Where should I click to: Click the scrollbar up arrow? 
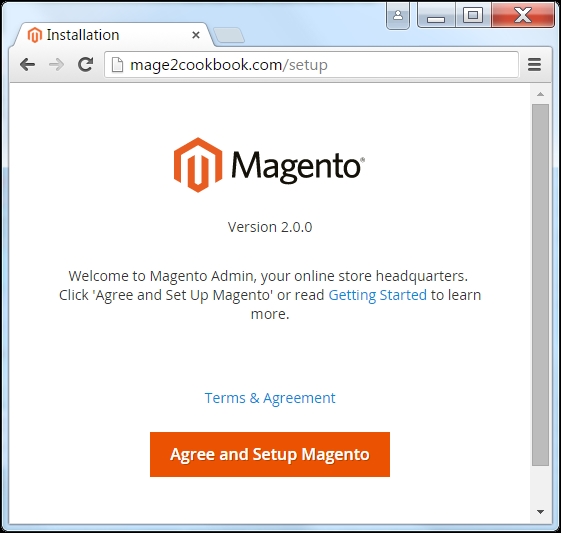point(540,94)
